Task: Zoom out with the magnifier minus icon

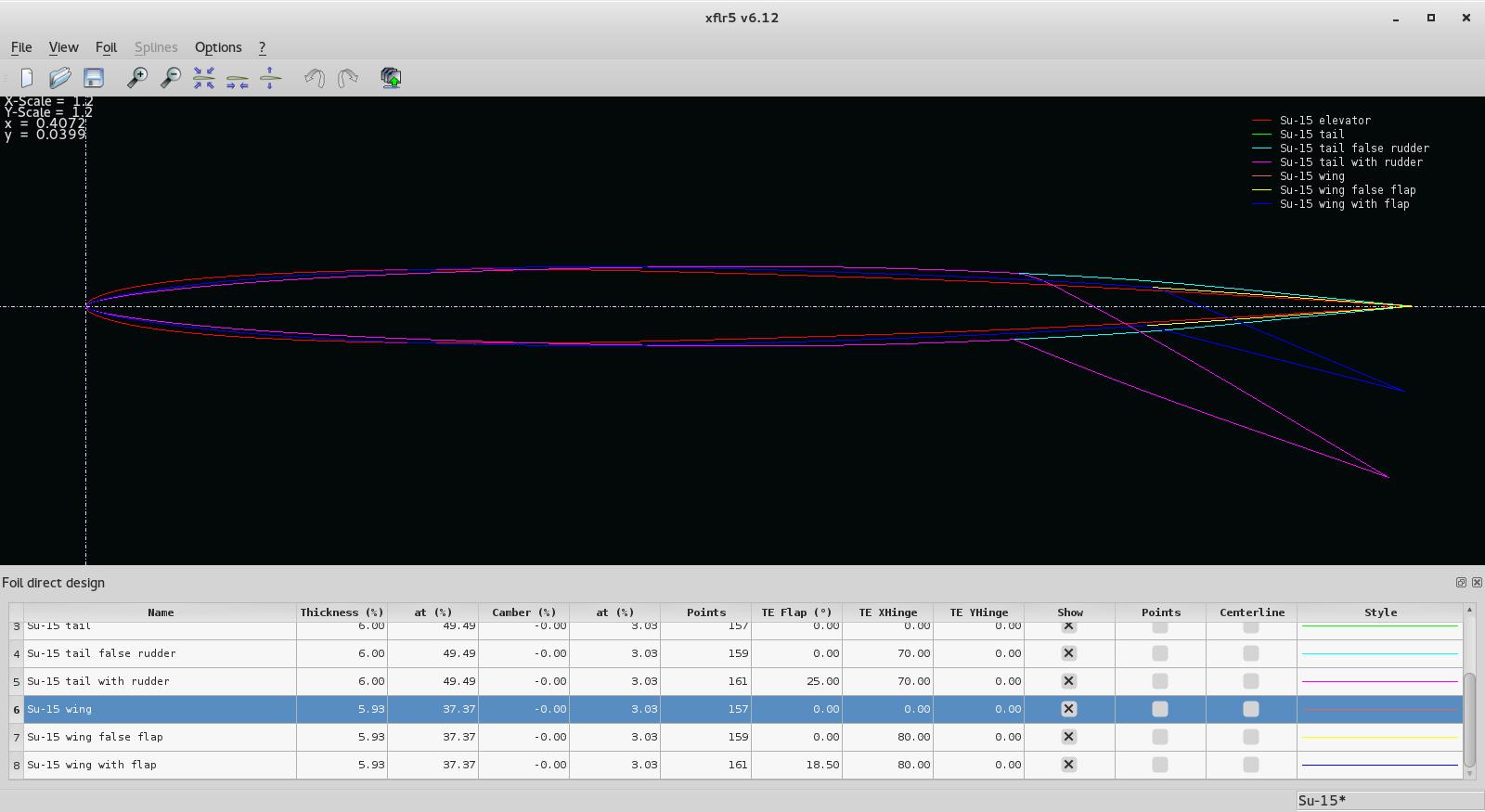Action: coord(171,78)
